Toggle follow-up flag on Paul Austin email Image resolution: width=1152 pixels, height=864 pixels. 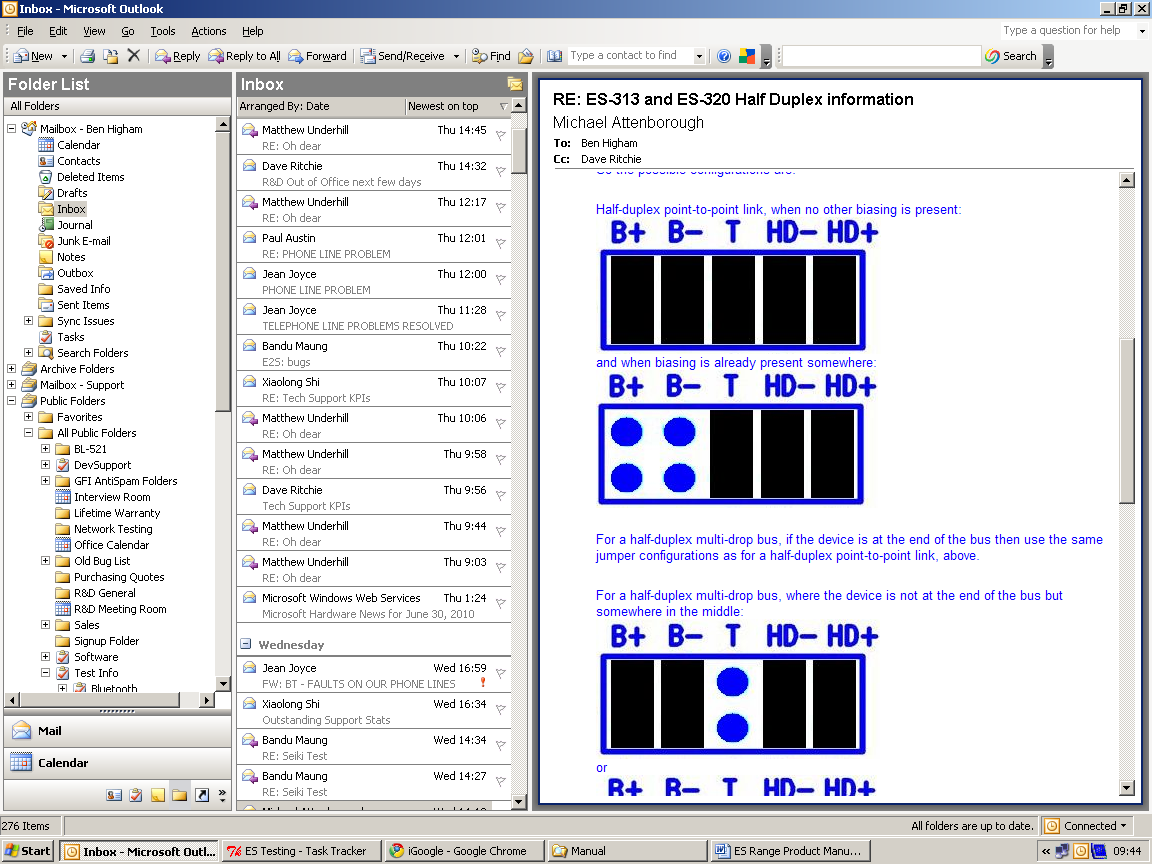tap(501, 244)
